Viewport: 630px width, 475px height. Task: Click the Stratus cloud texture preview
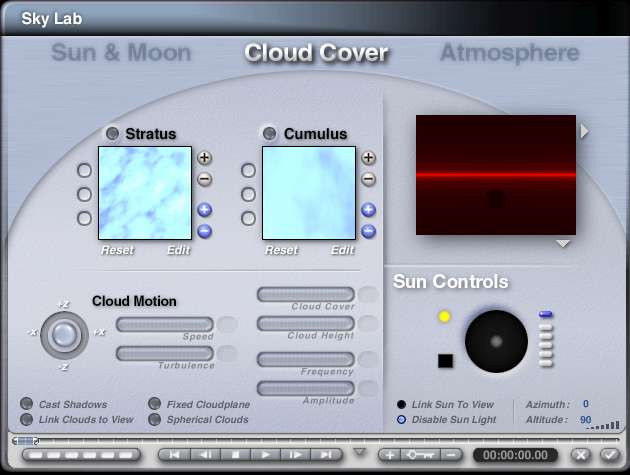click(145, 193)
